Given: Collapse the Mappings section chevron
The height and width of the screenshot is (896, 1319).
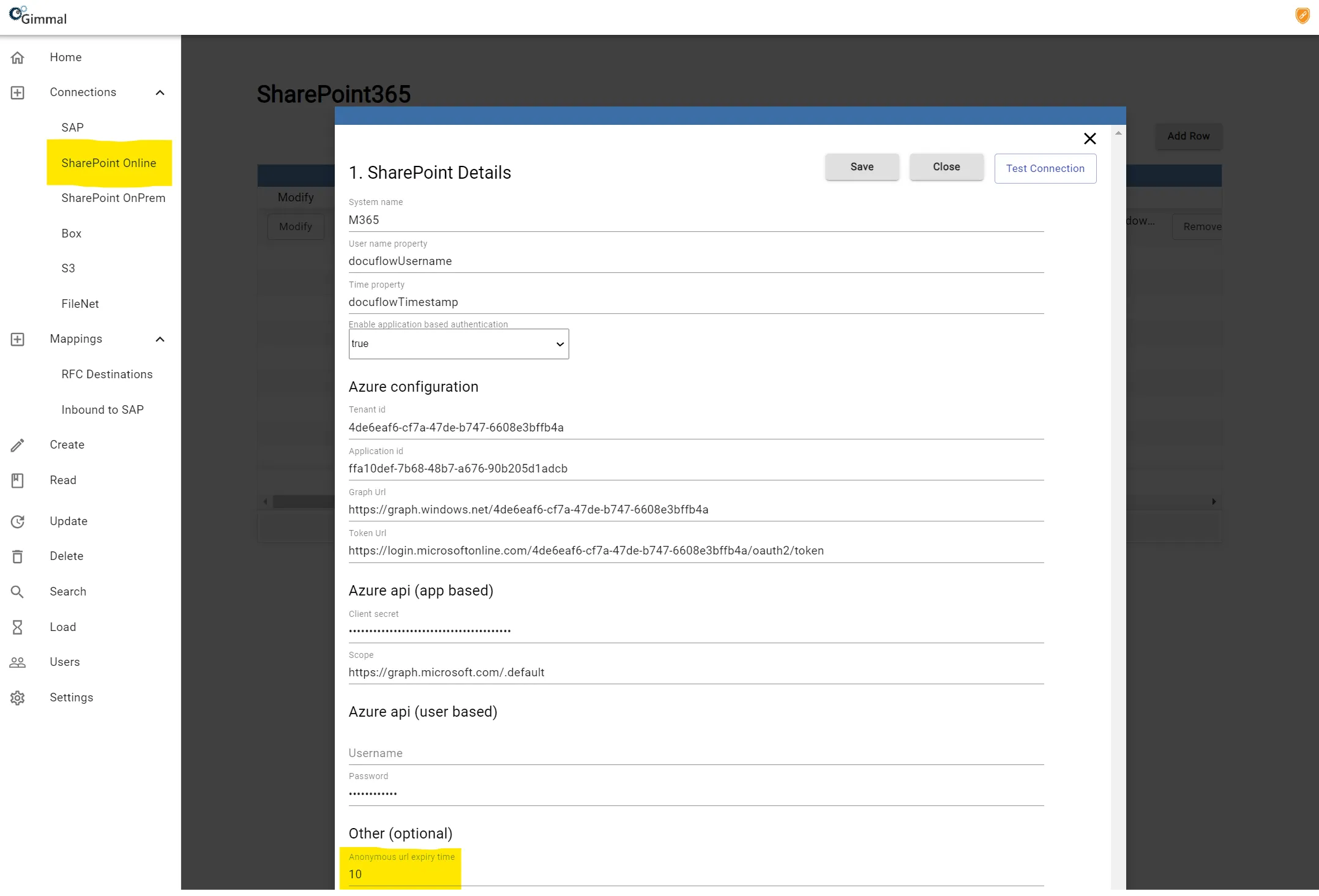Looking at the screenshot, I should point(160,339).
